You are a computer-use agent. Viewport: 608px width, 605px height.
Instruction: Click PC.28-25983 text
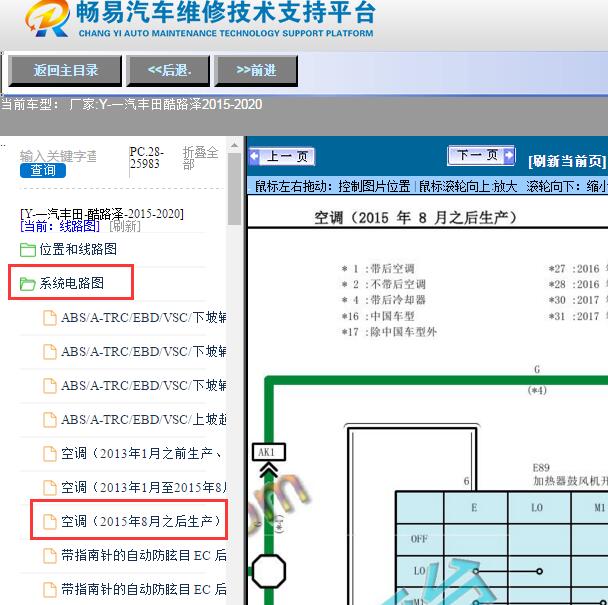coord(147,158)
